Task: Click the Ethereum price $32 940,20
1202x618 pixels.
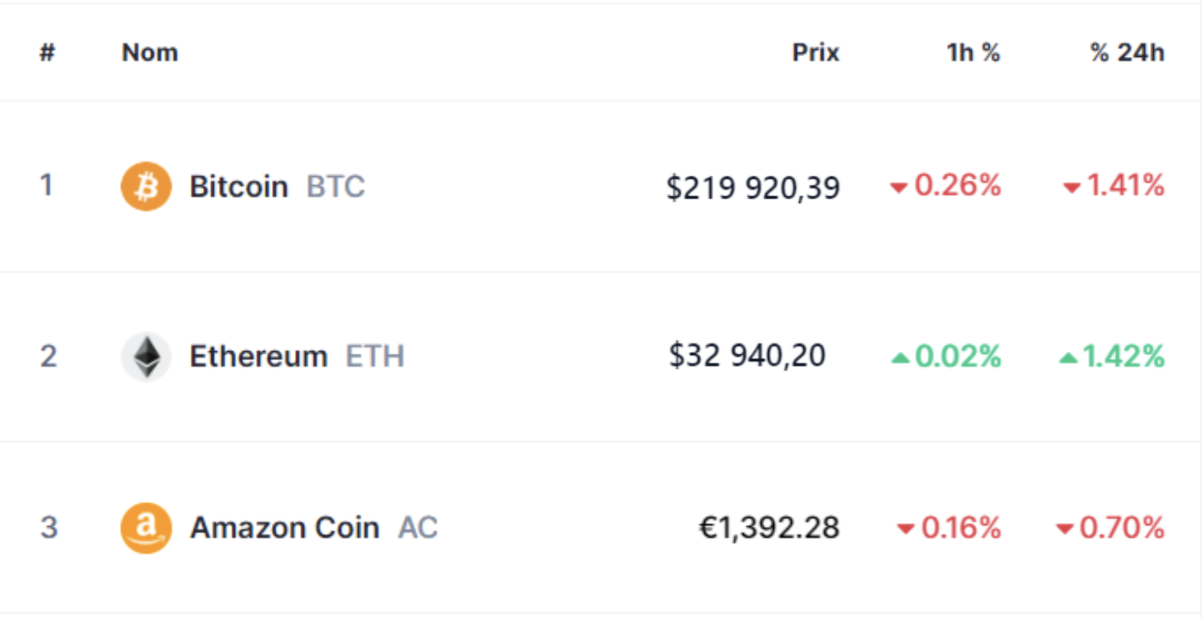Action: (x=748, y=357)
